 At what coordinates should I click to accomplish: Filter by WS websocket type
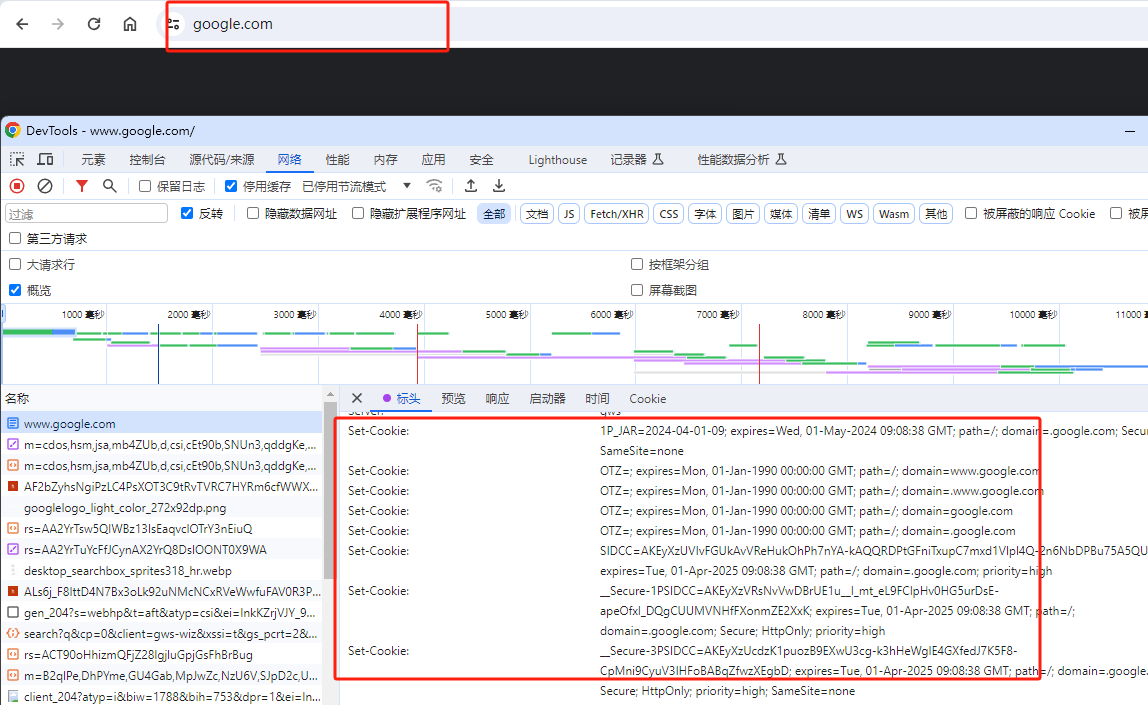tap(854, 214)
